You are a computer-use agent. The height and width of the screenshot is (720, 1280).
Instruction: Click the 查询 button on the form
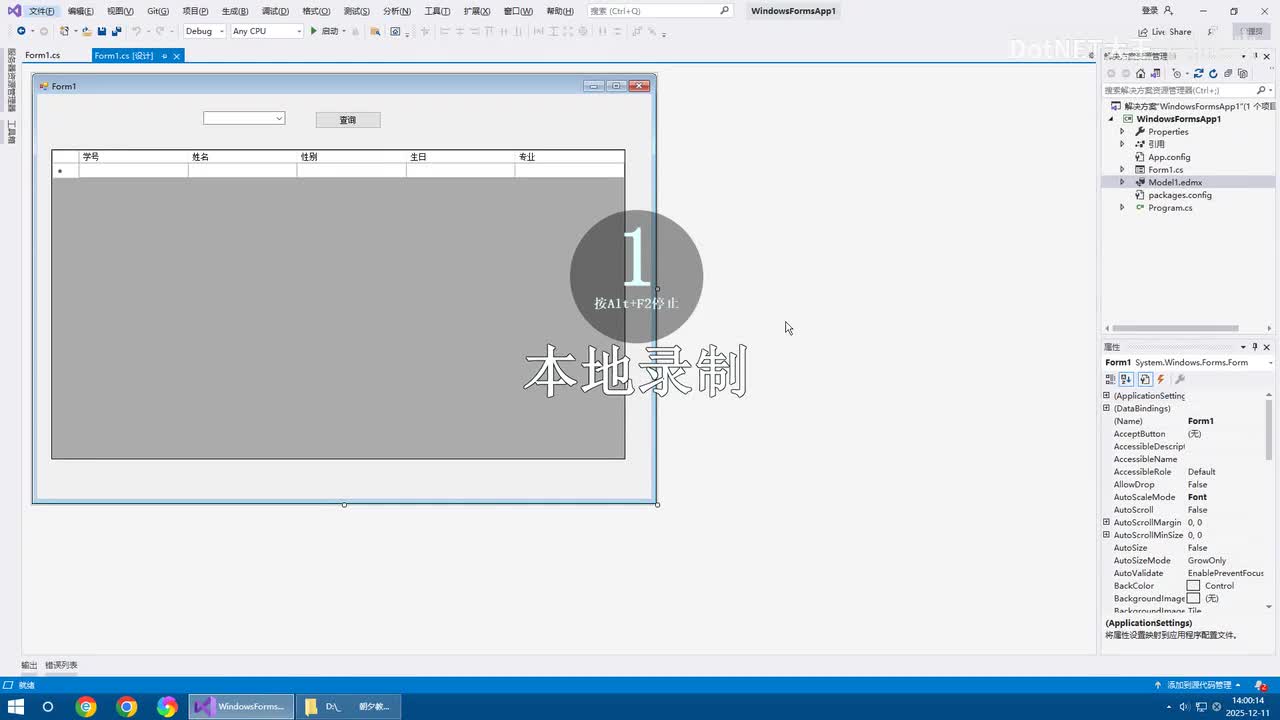348,120
